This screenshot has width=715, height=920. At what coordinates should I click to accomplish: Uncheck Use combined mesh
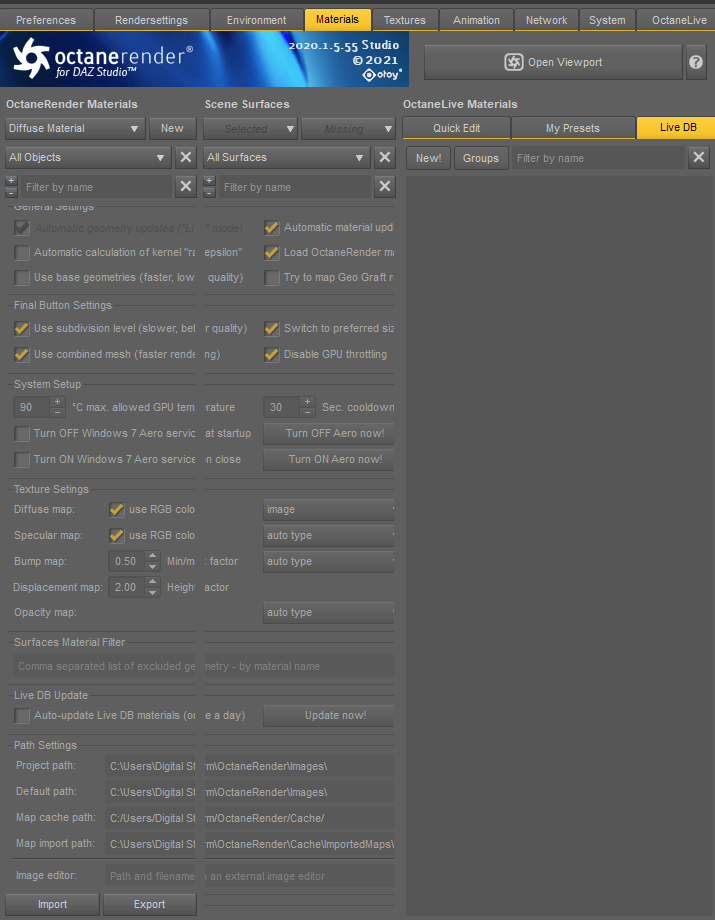22,354
